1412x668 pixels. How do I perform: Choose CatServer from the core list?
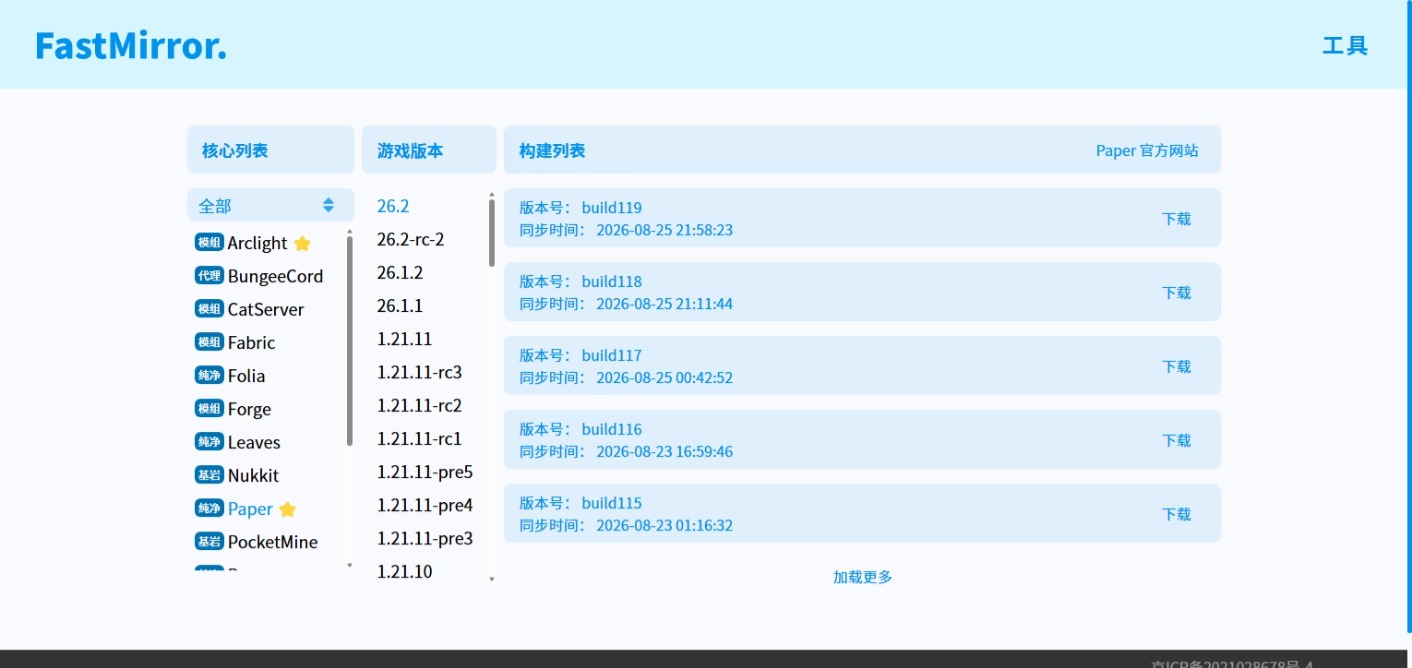click(x=265, y=309)
